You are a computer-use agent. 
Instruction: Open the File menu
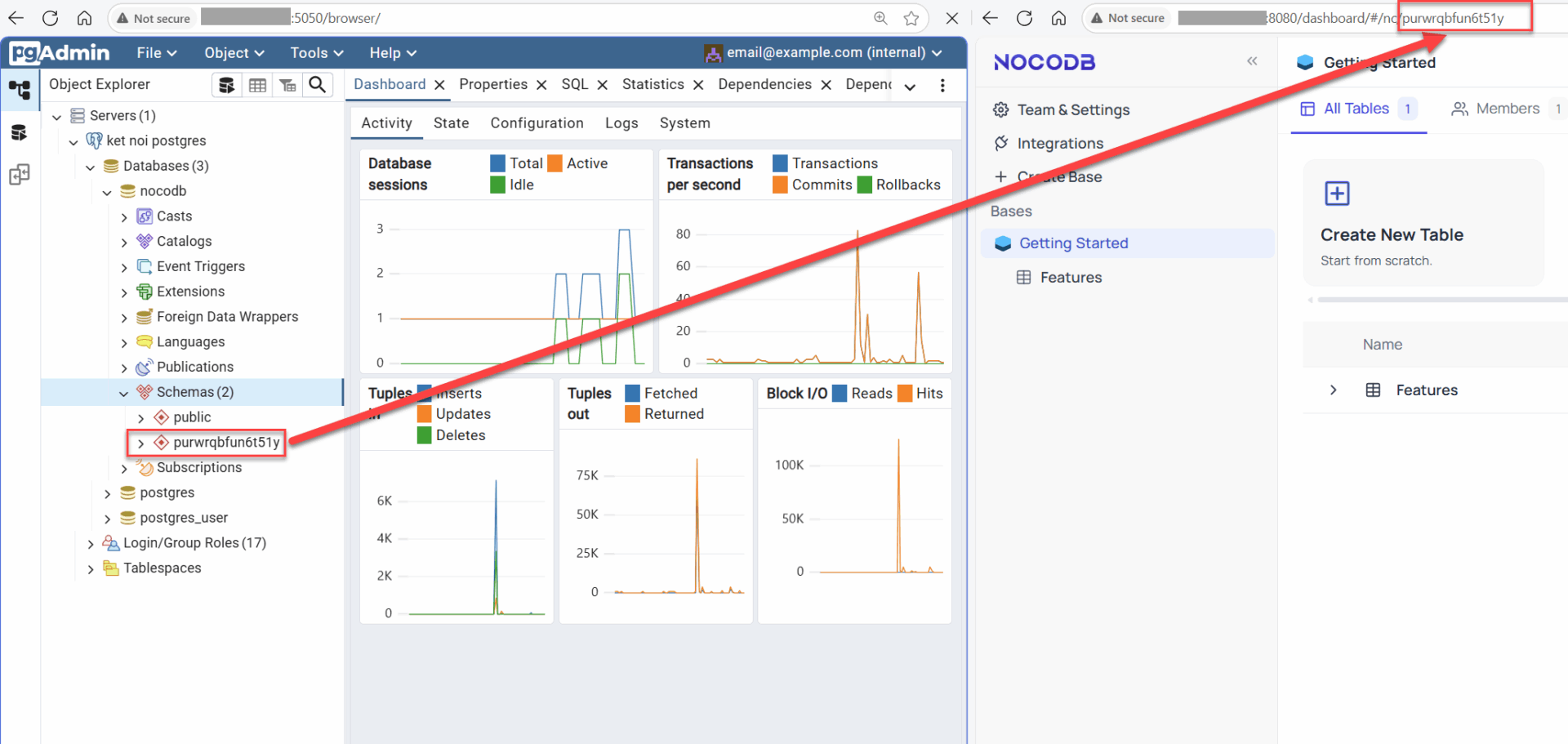(x=157, y=53)
